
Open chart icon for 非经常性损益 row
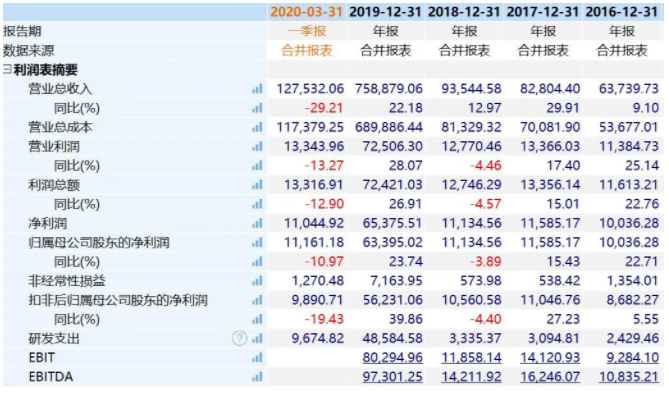[257, 281]
